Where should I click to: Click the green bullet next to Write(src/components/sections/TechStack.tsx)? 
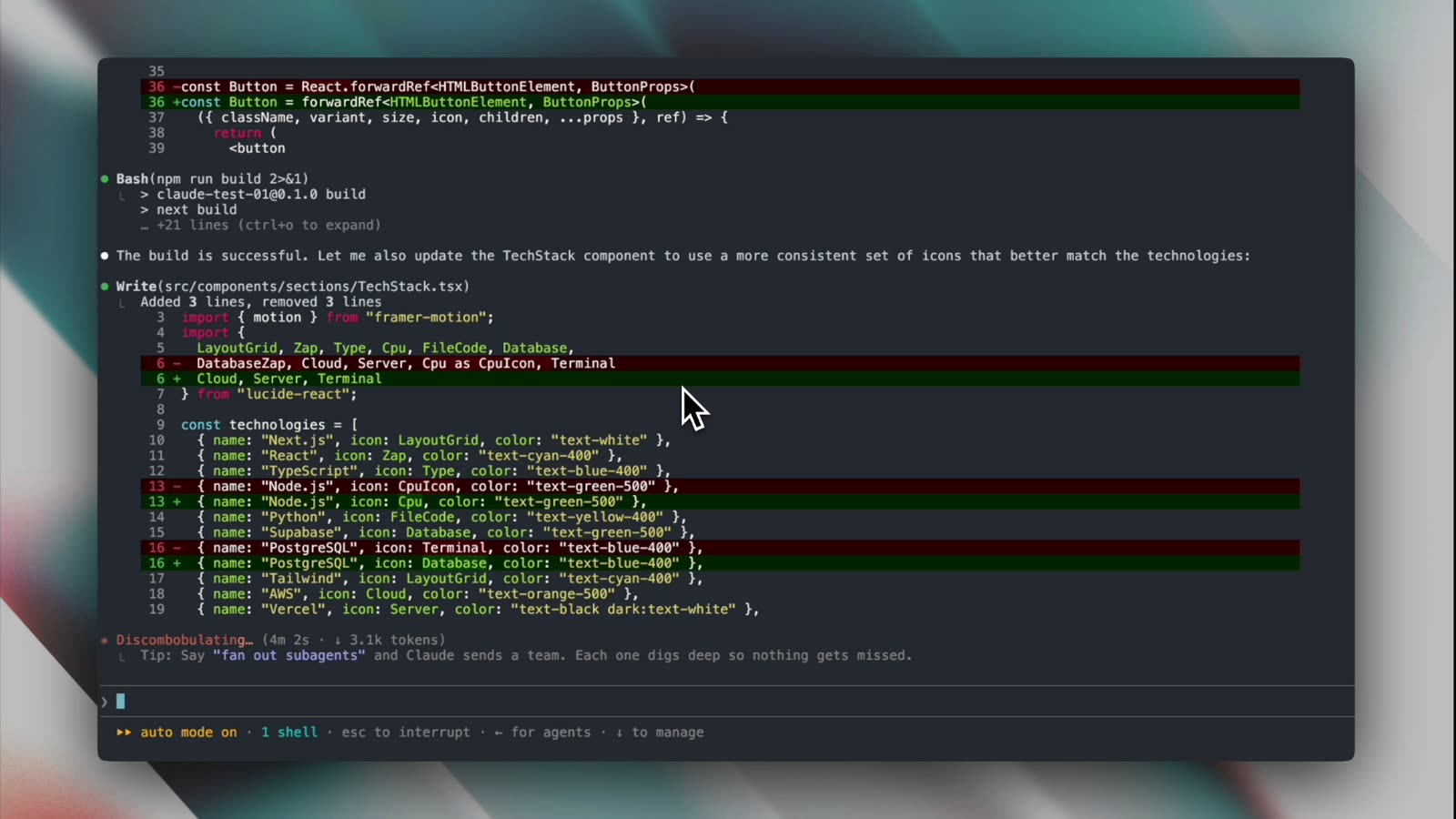[106, 287]
